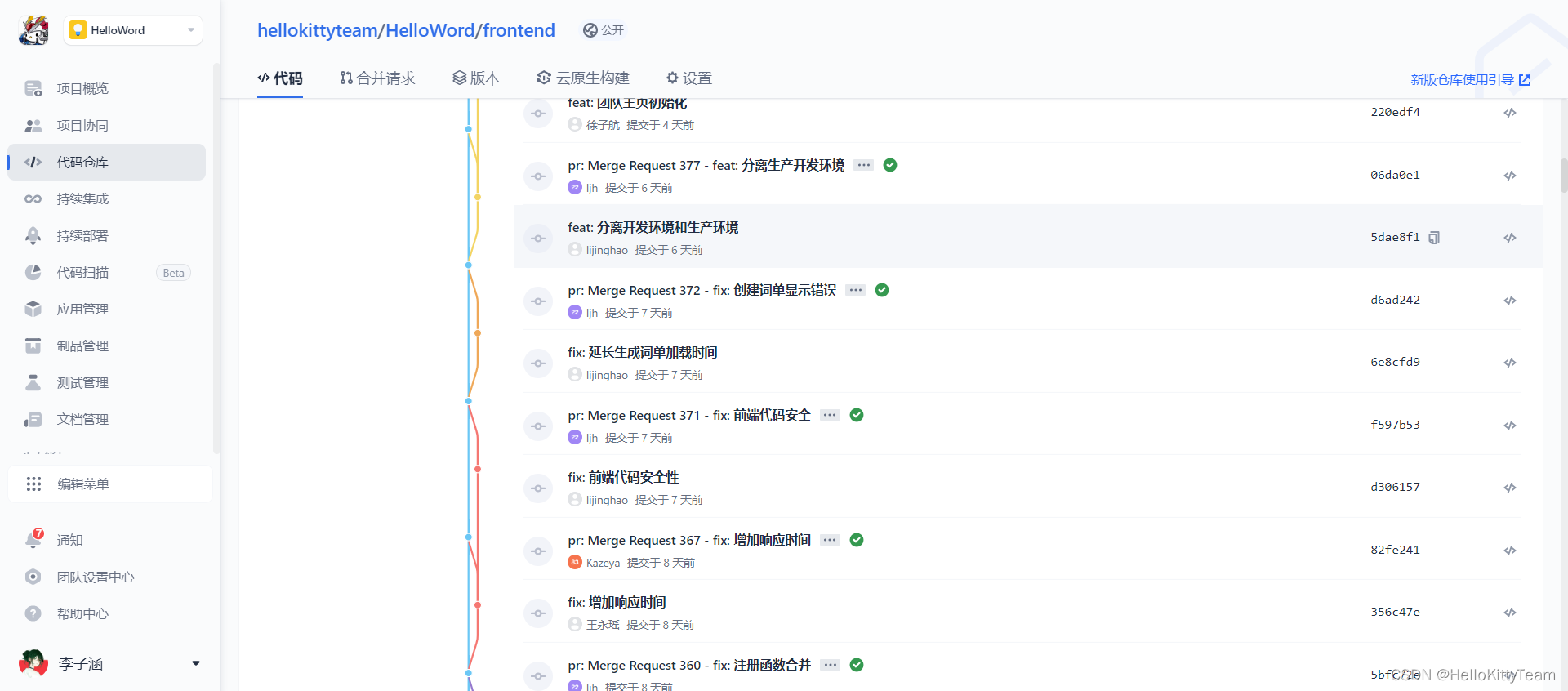The height and width of the screenshot is (691, 1568).
Task: Click the hellokittyteam/HelloWord/frontend repository title
Action: 406,30
